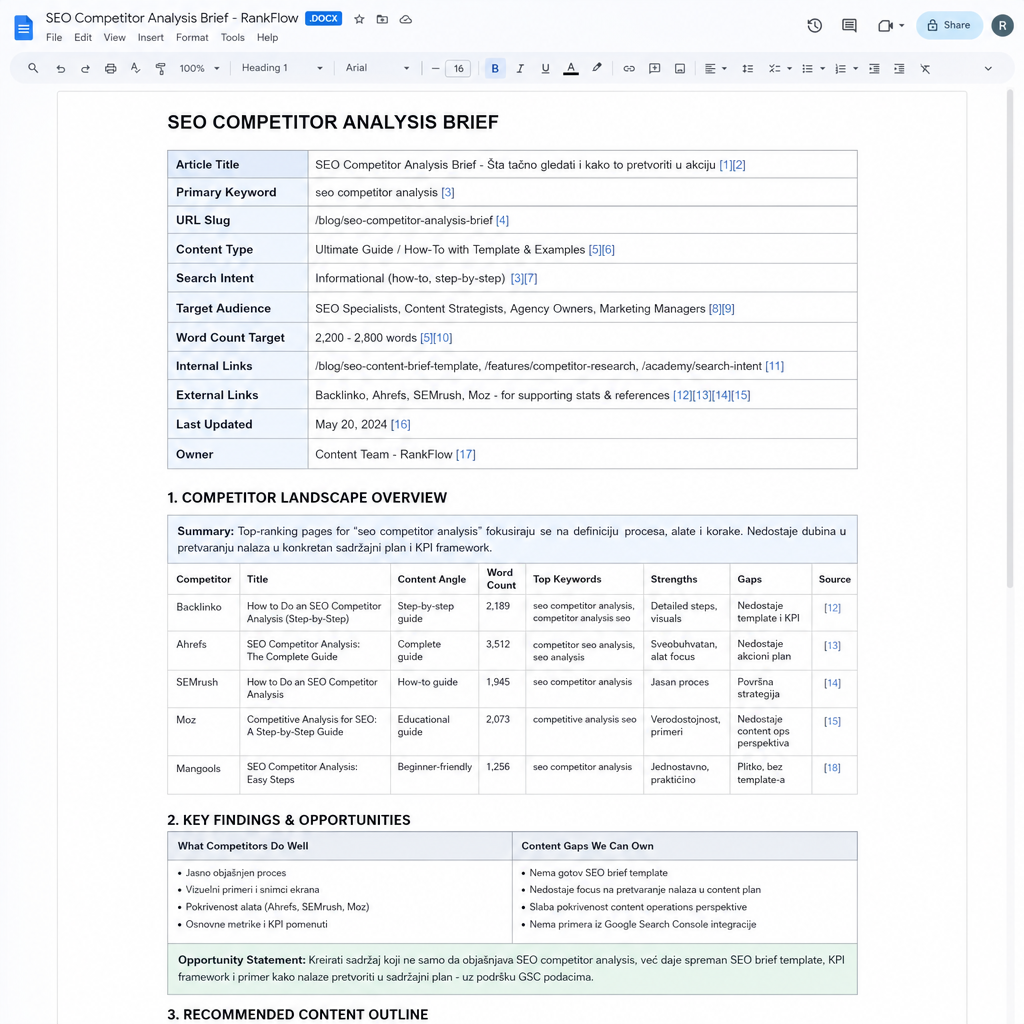Decrease the indent

click(x=874, y=69)
